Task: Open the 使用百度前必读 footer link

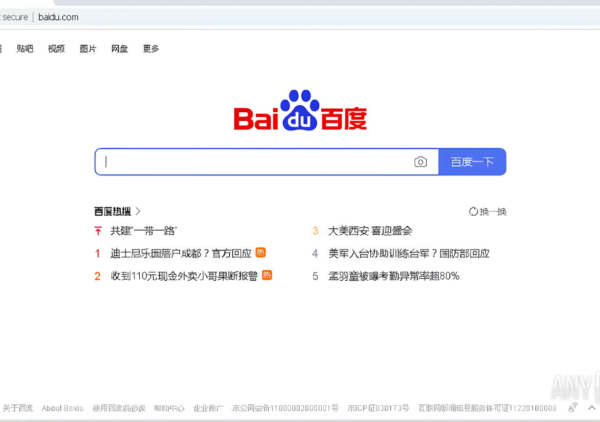Action: tap(119, 408)
